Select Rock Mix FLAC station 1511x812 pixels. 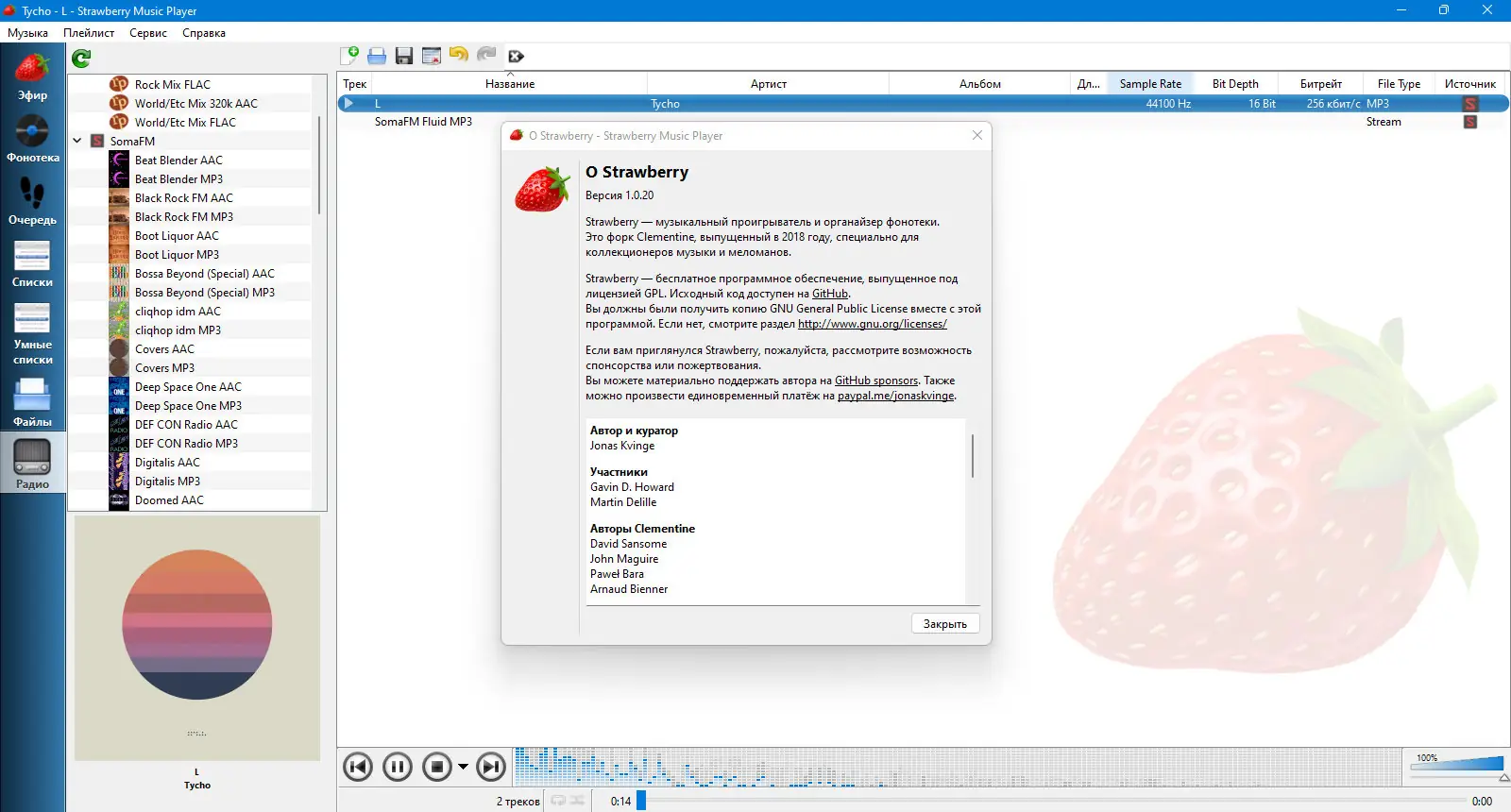point(173,84)
